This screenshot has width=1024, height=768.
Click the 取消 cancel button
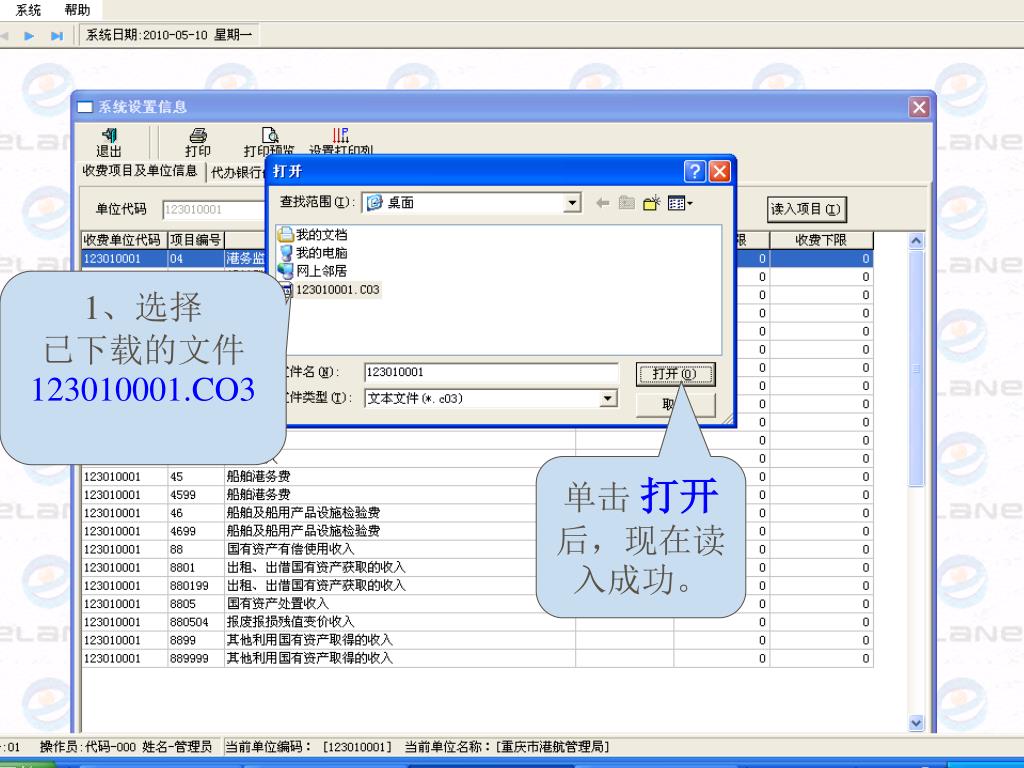(x=675, y=404)
